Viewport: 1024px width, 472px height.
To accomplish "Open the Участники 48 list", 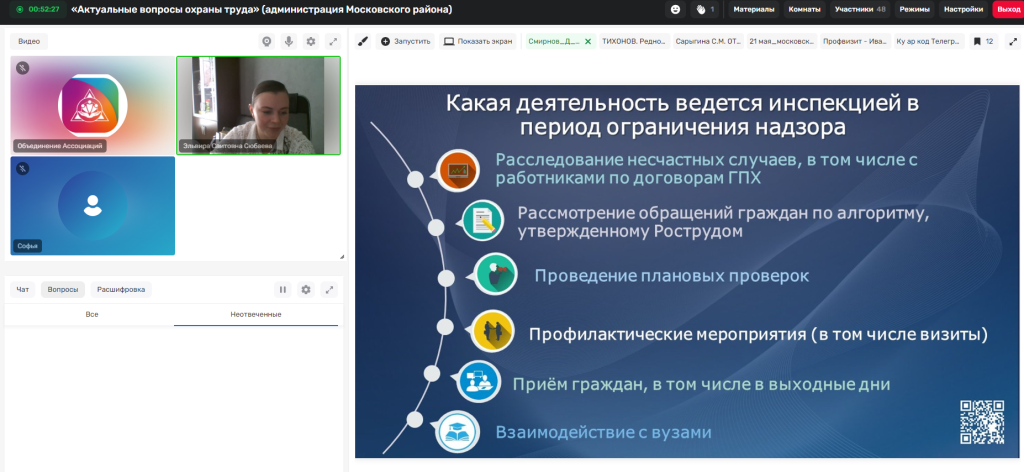I will (859, 10).
